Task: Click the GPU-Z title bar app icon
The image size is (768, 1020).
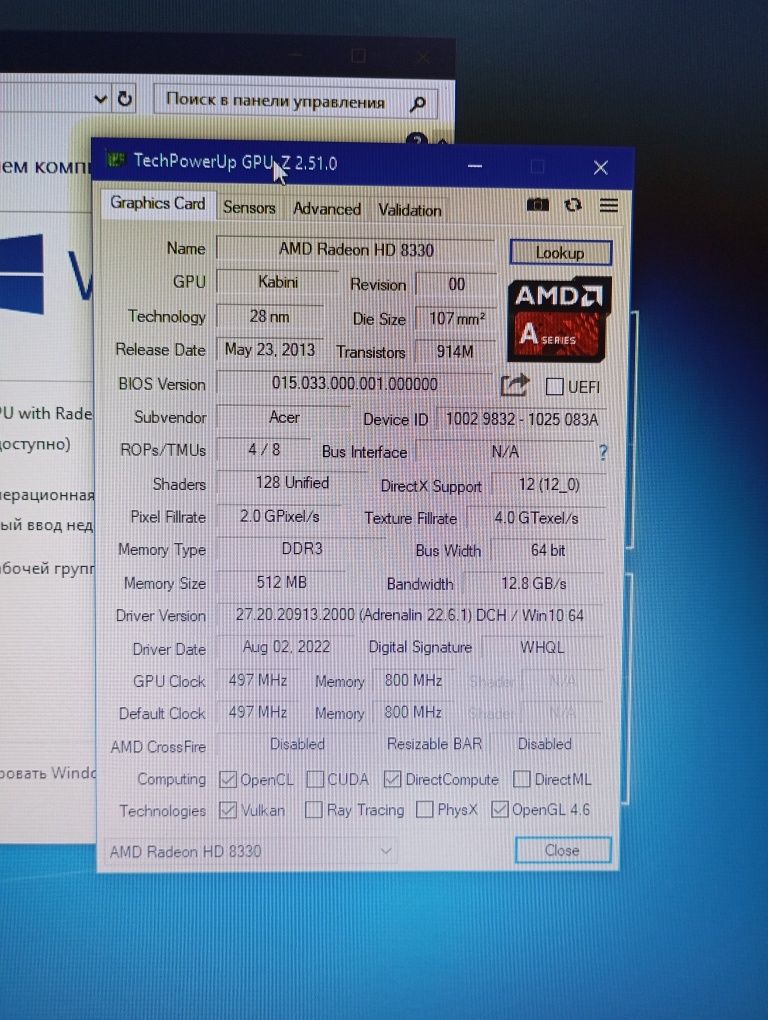Action: tap(116, 159)
